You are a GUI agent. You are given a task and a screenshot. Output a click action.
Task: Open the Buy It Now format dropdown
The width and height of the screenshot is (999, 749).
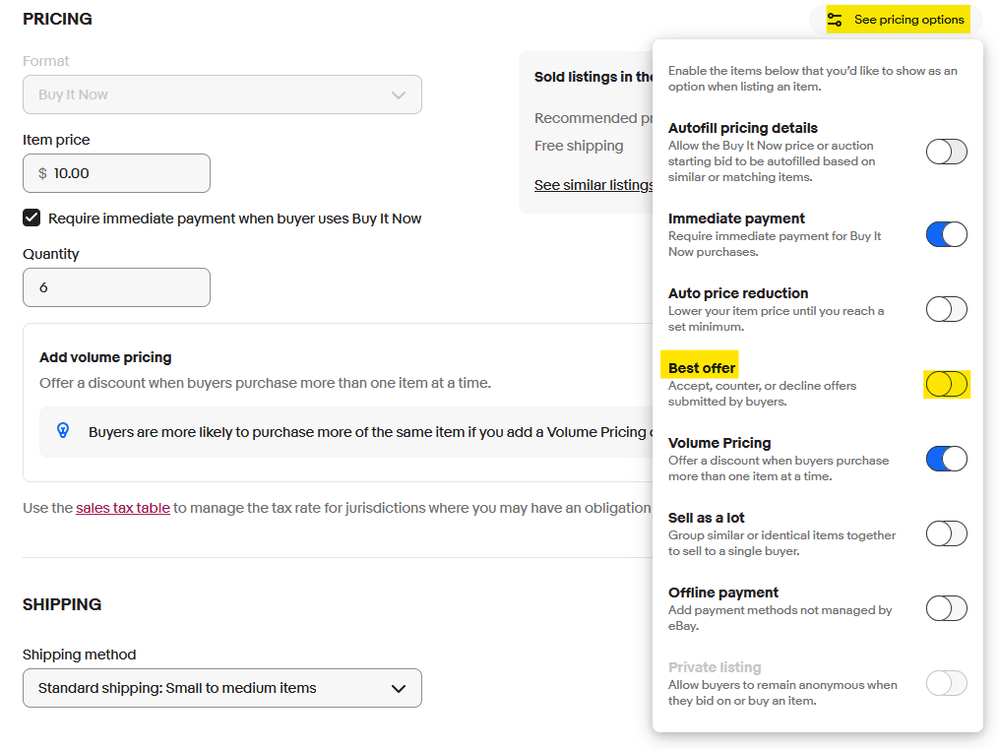[222, 95]
